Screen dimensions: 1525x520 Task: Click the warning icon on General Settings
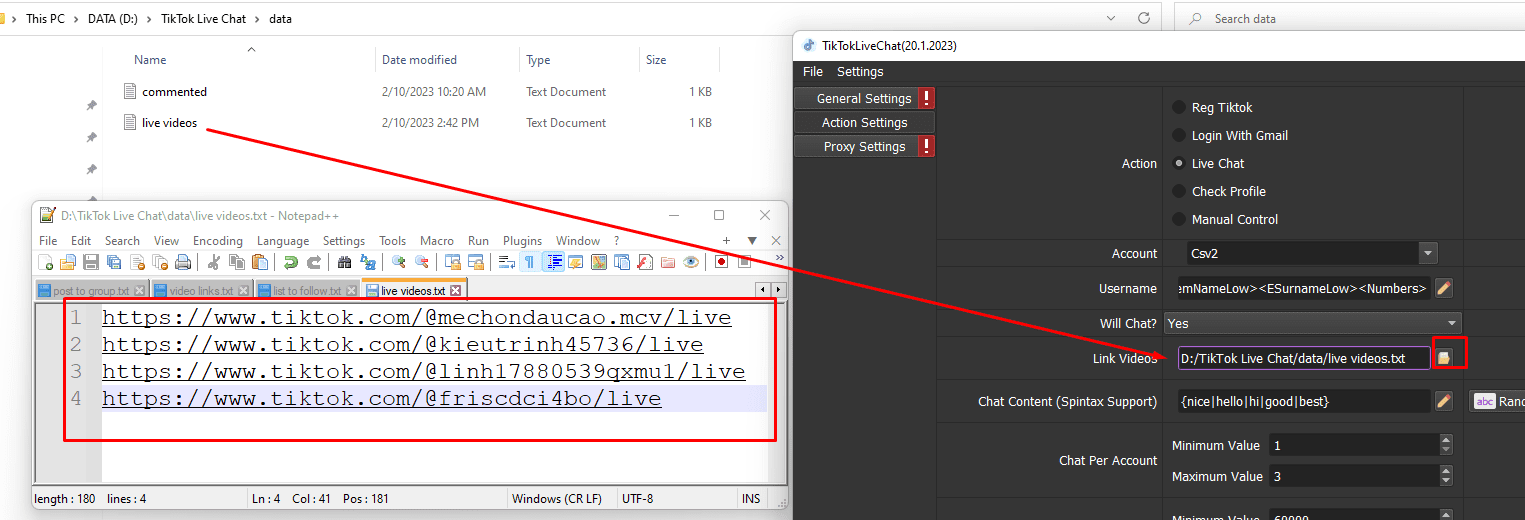927,98
